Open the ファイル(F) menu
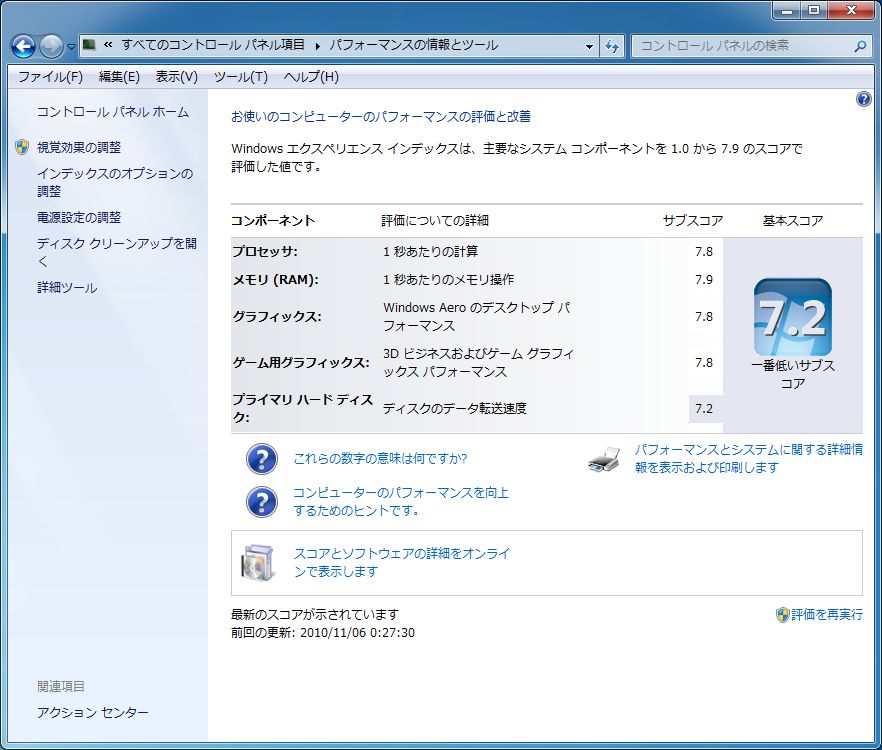The height and width of the screenshot is (750, 882). click(51, 77)
